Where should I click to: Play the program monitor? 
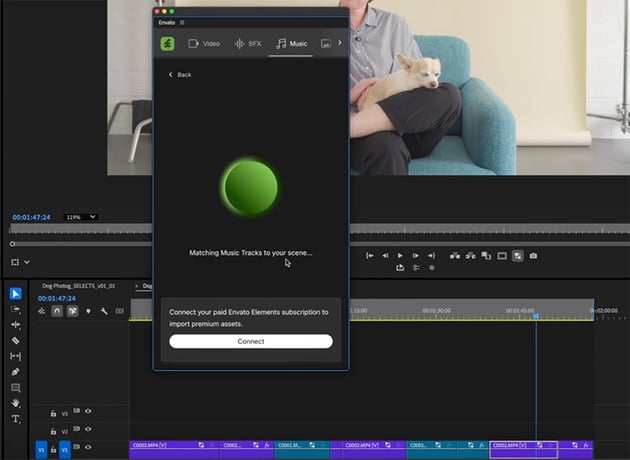(400, 256)
